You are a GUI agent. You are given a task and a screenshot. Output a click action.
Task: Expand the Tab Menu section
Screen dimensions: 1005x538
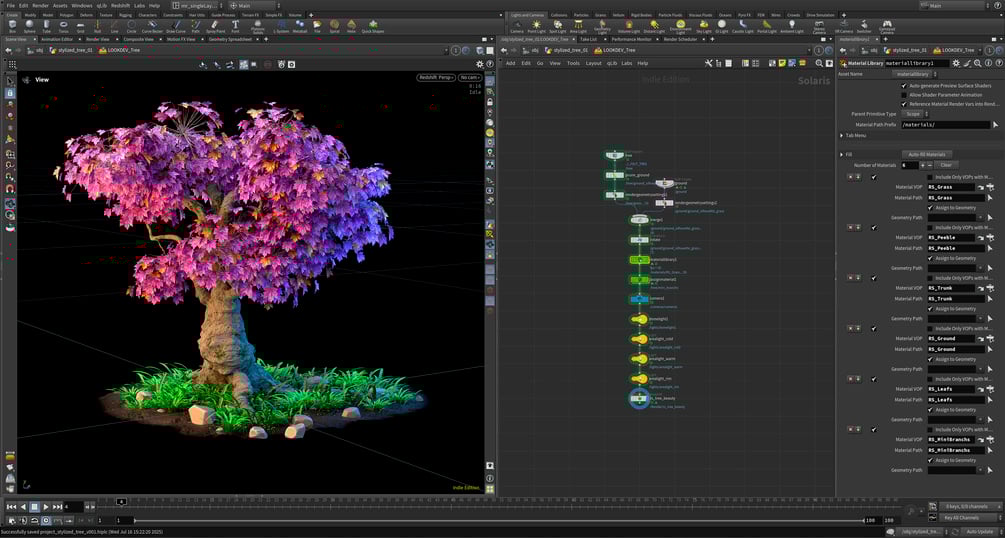coord(842,135)
